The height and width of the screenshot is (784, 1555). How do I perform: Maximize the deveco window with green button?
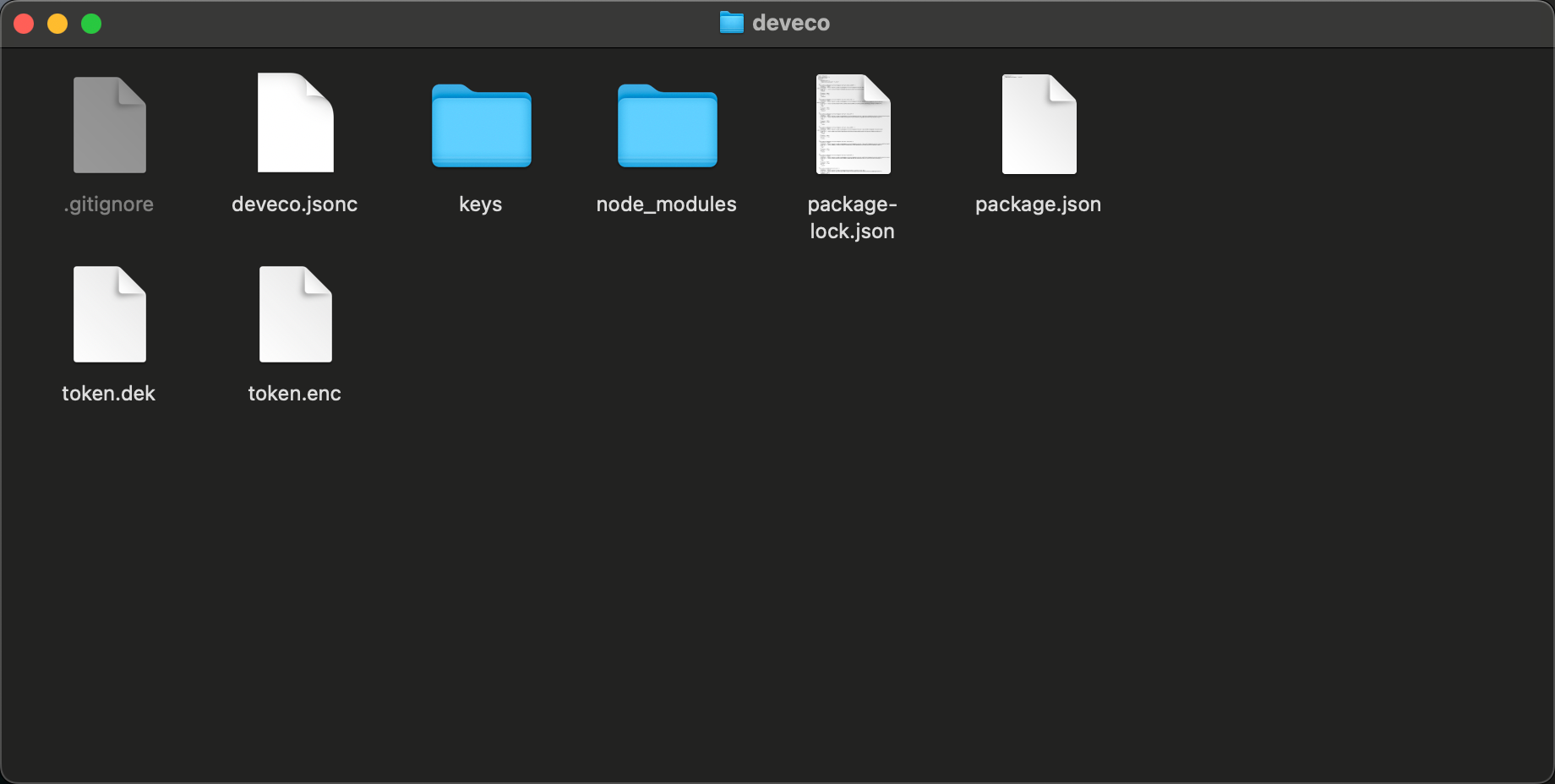point(91,24)
